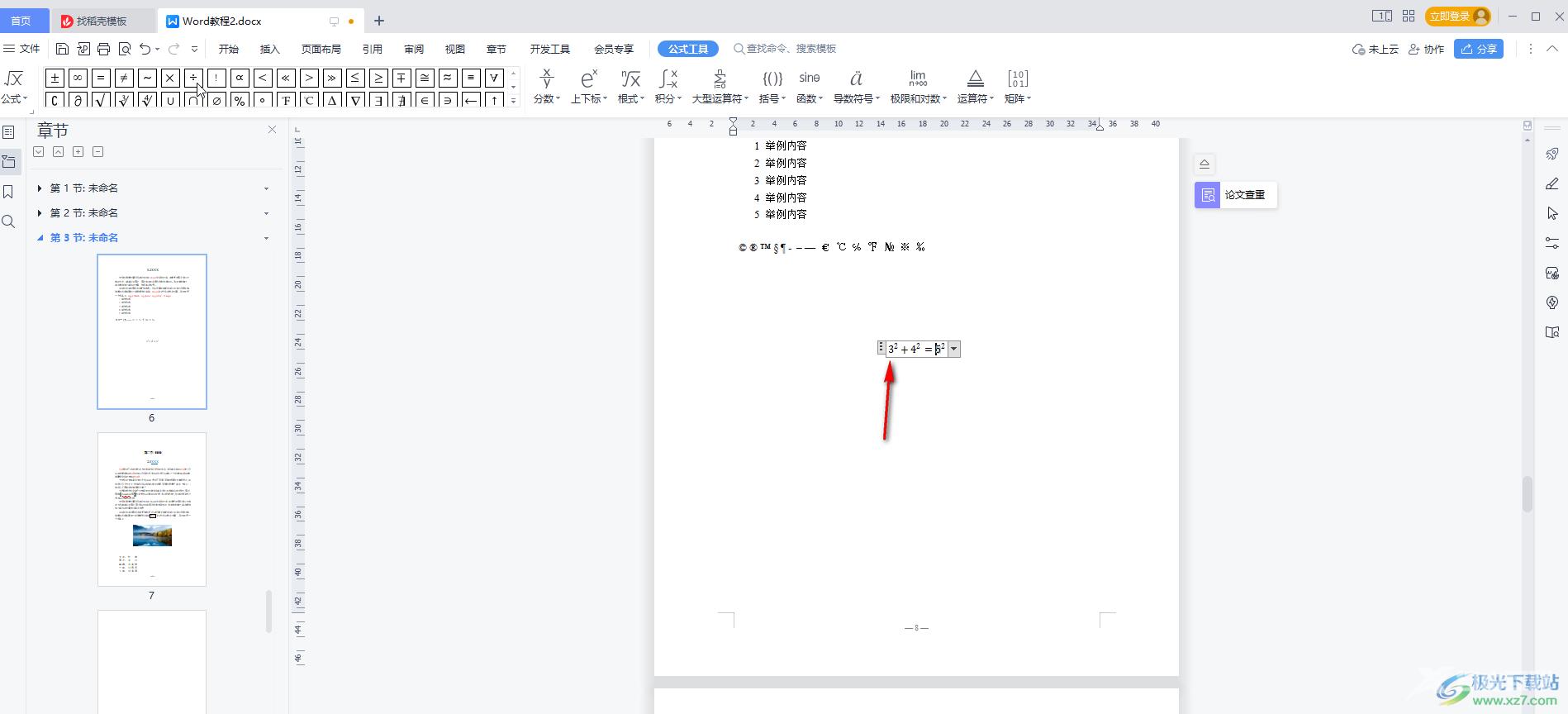This screenshot has width=1568, height=714.
Task: Expand all sections with down chevron box
Action: point(38,152)
